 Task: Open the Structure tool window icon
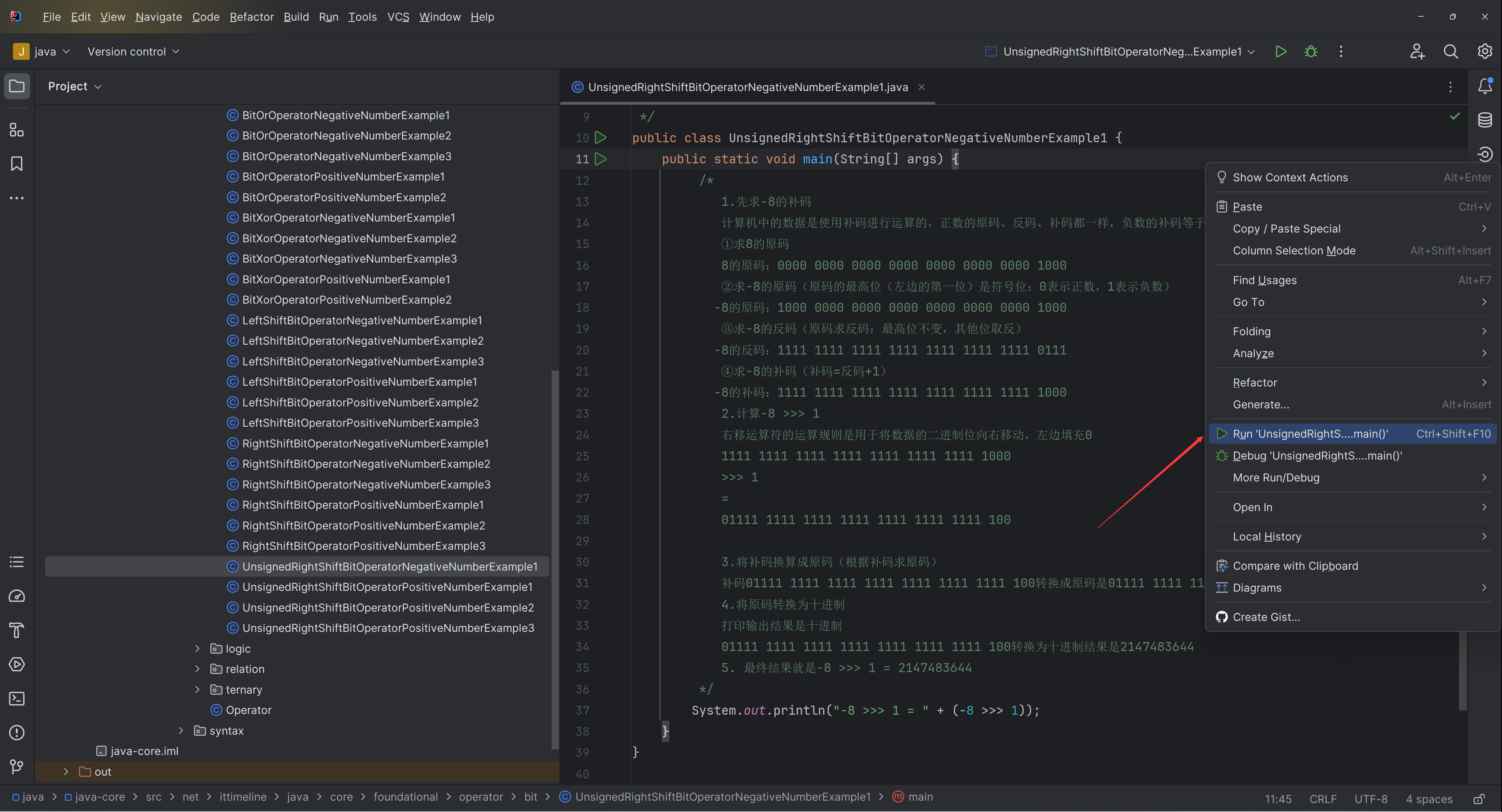[17, 129]
